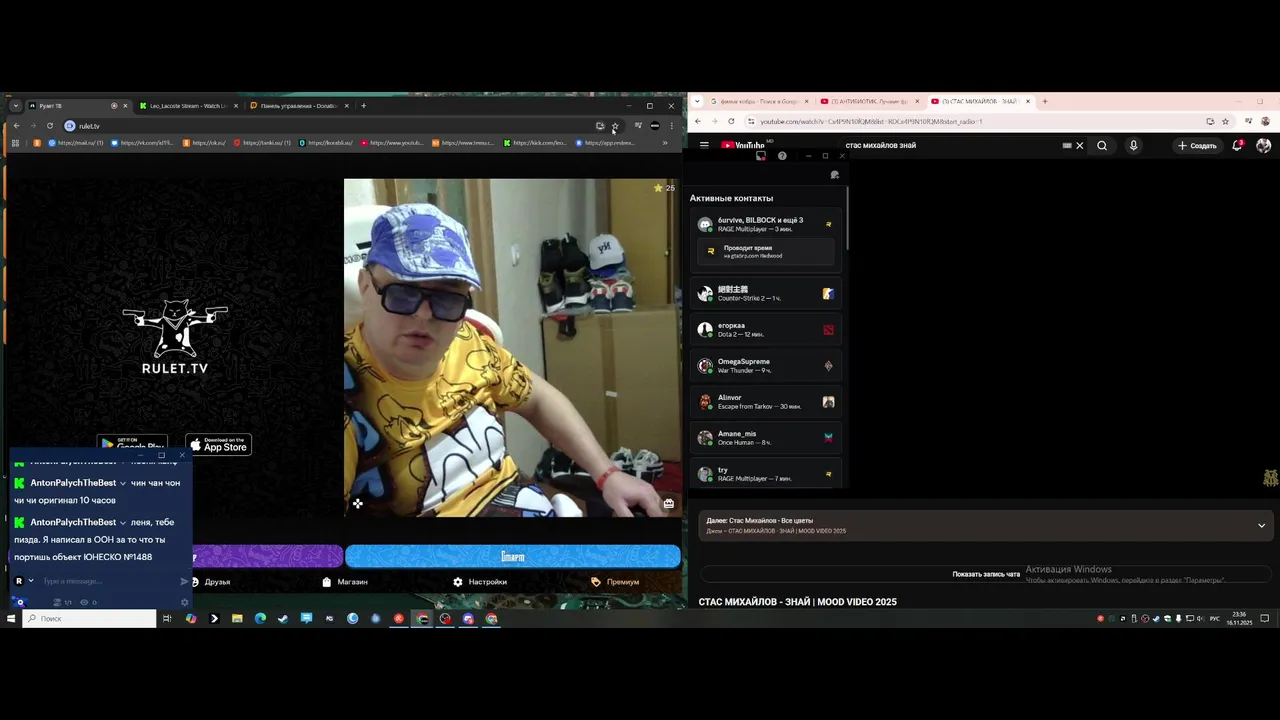The width and height of the screenshot is (1280, 720).
Task: Expand options for AntonPalychTheBest леня message
Action: [123, 522]
